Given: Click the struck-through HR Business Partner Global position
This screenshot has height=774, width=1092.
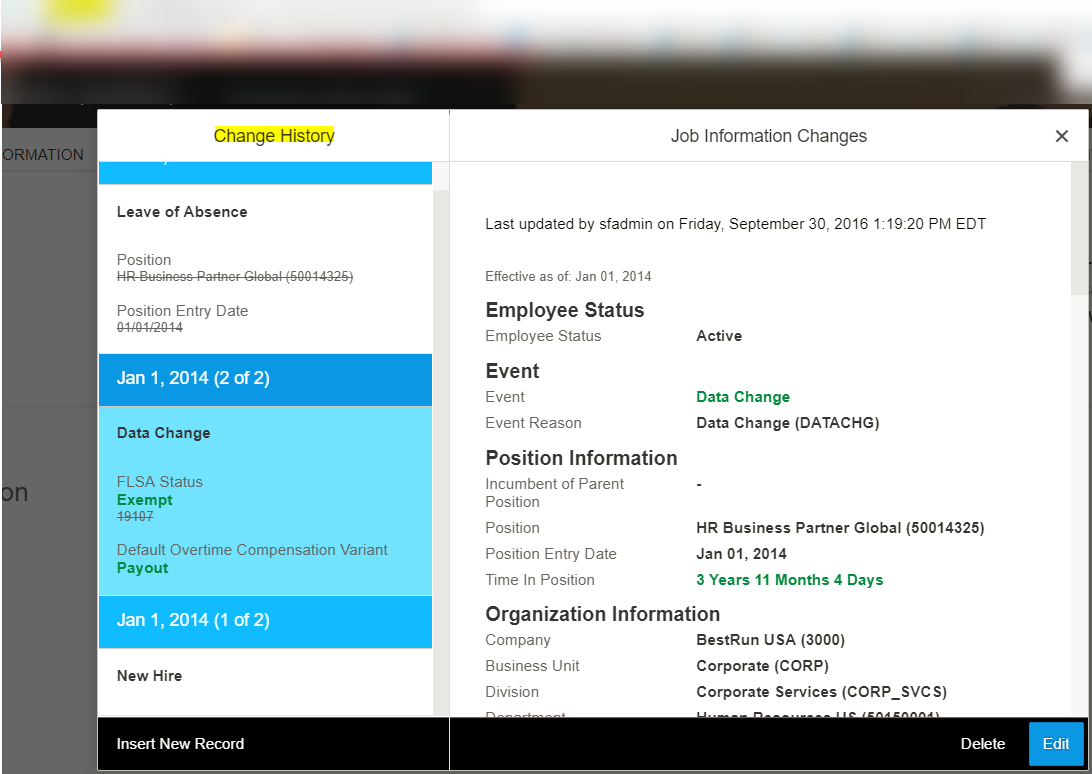Looking at the screenshot, I should click(x=235, y=277).
